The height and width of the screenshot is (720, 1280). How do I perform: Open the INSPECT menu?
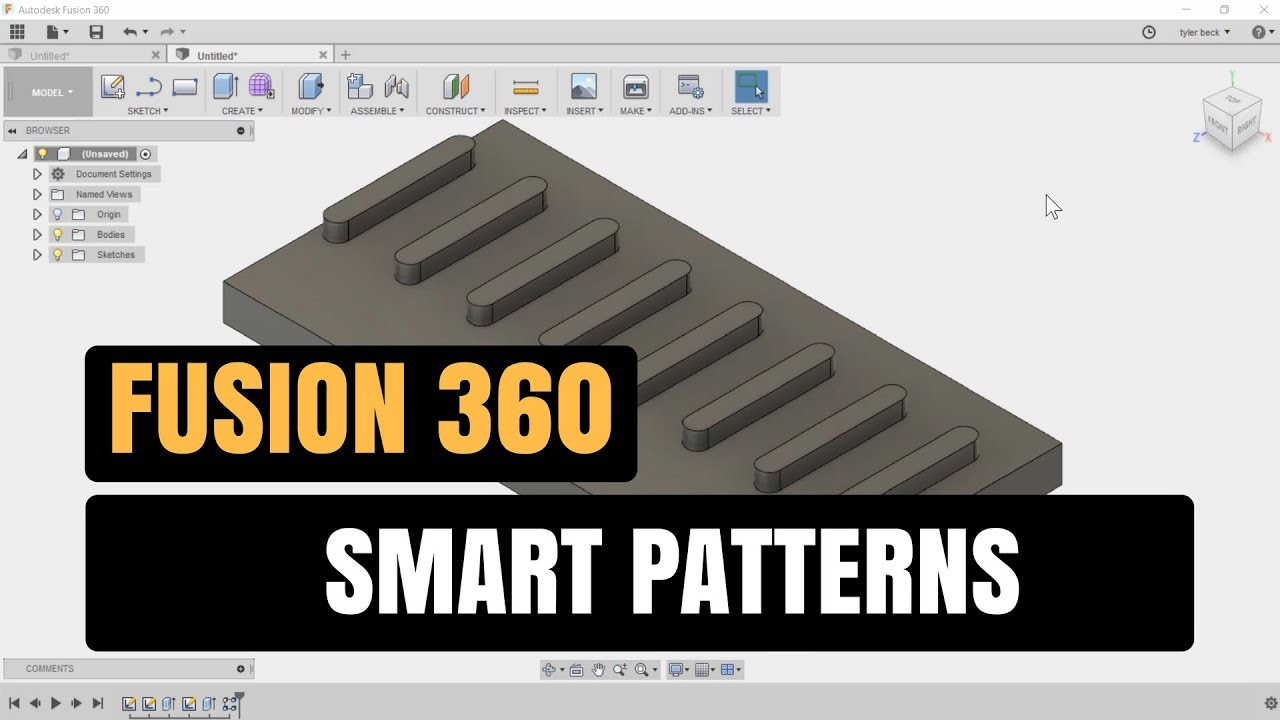(x=526, y=111)
